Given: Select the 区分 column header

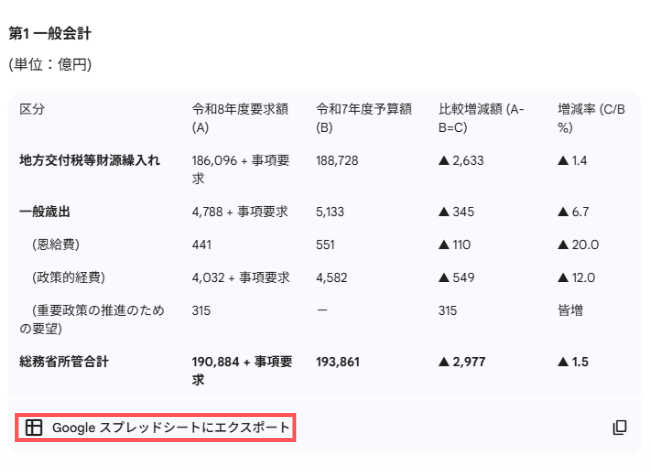Looking at the screenshot, I should 33,109.
